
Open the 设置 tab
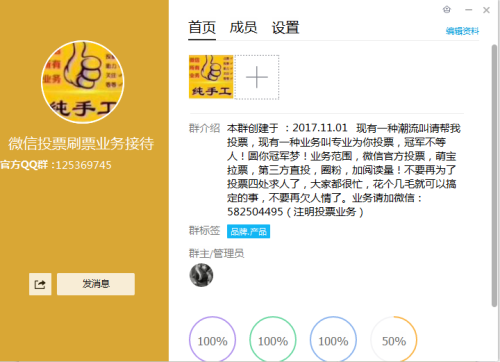click(285, 28)
